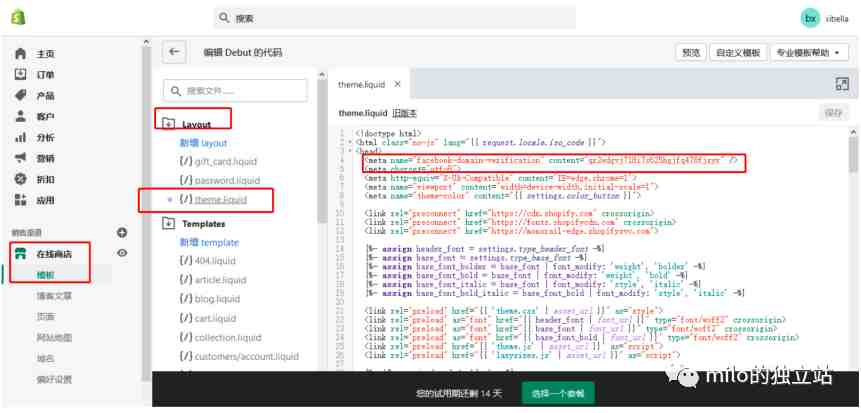Click the eye icon to view online store
The image size is (861, 413).
[x=122, y=253]
